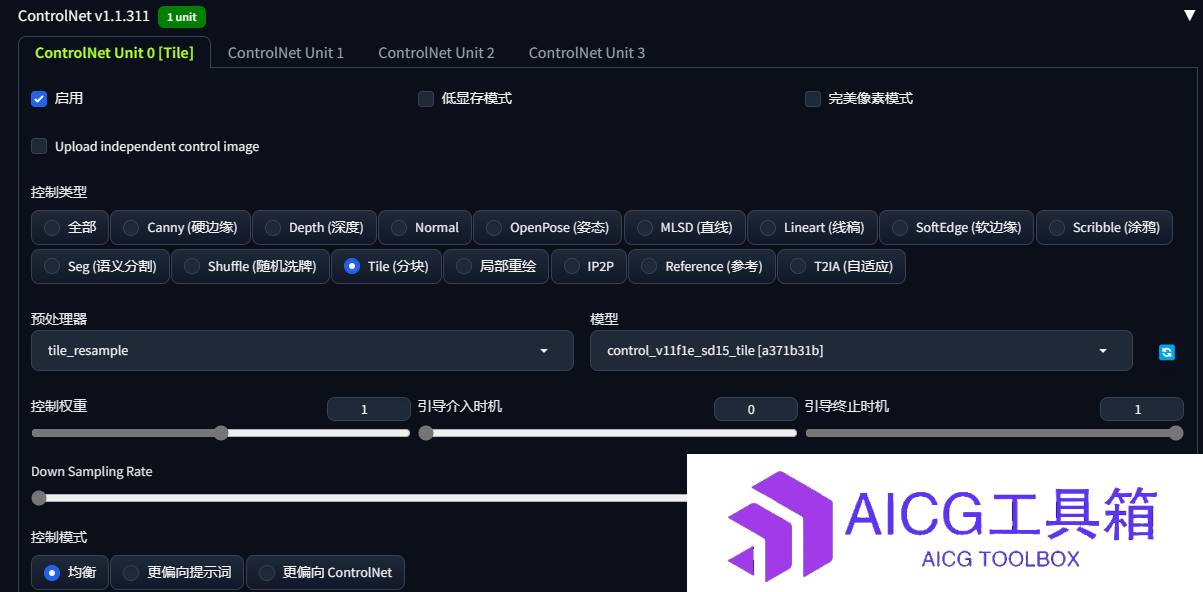Select Shuffle (随机洗牌) control type
The image size is (1203, 592).
250,266
